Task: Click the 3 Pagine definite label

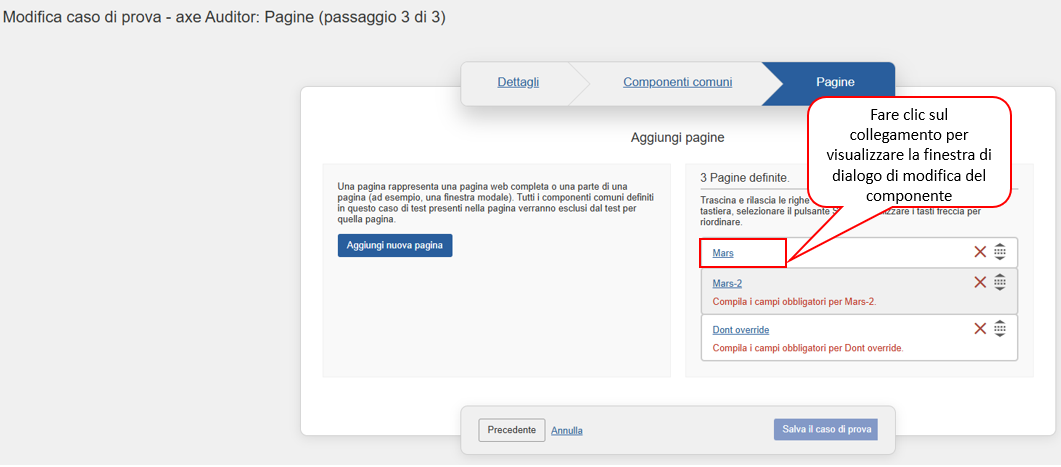Action: (744, 178)
